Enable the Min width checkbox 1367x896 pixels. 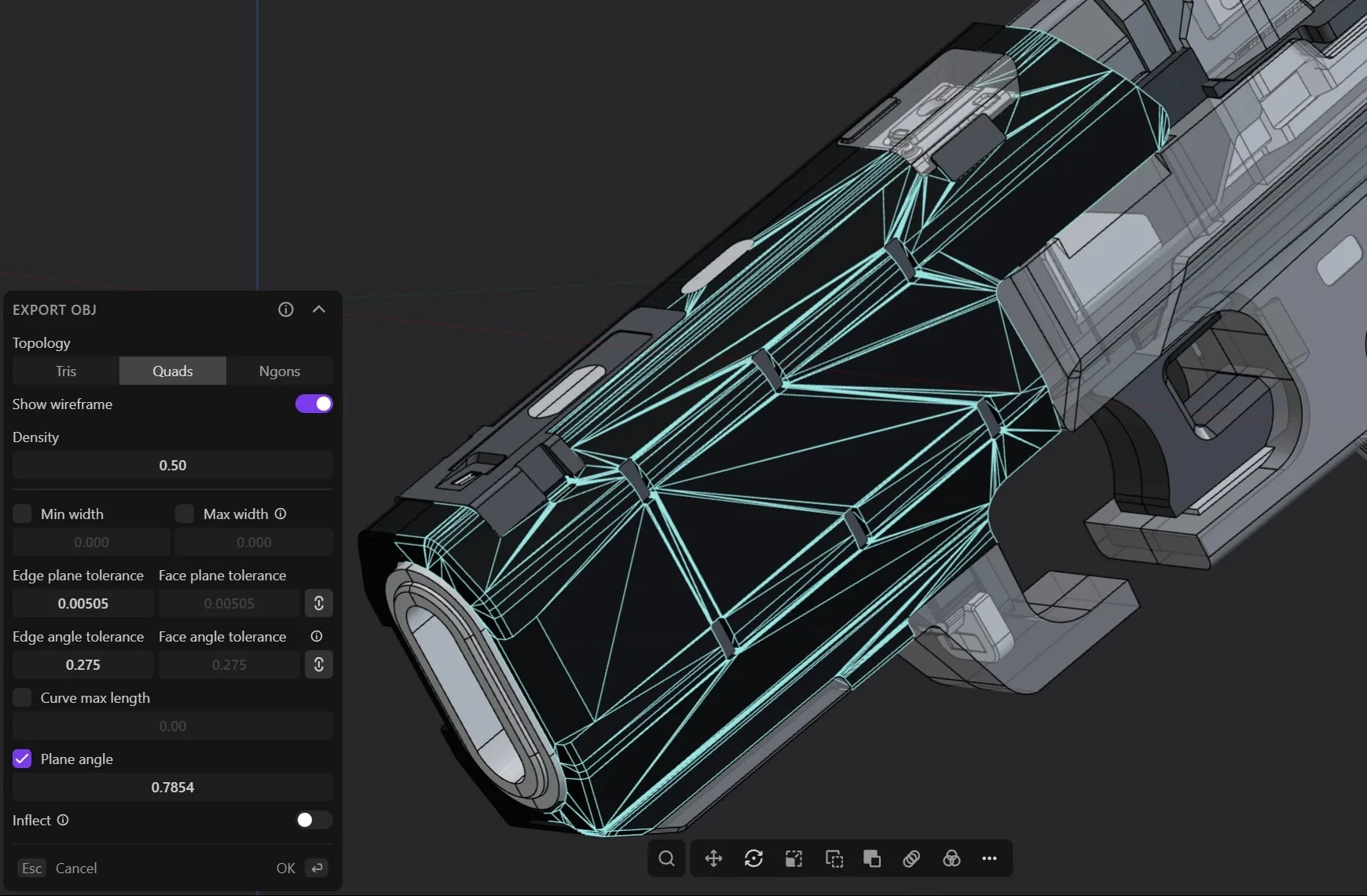(22, 514)
